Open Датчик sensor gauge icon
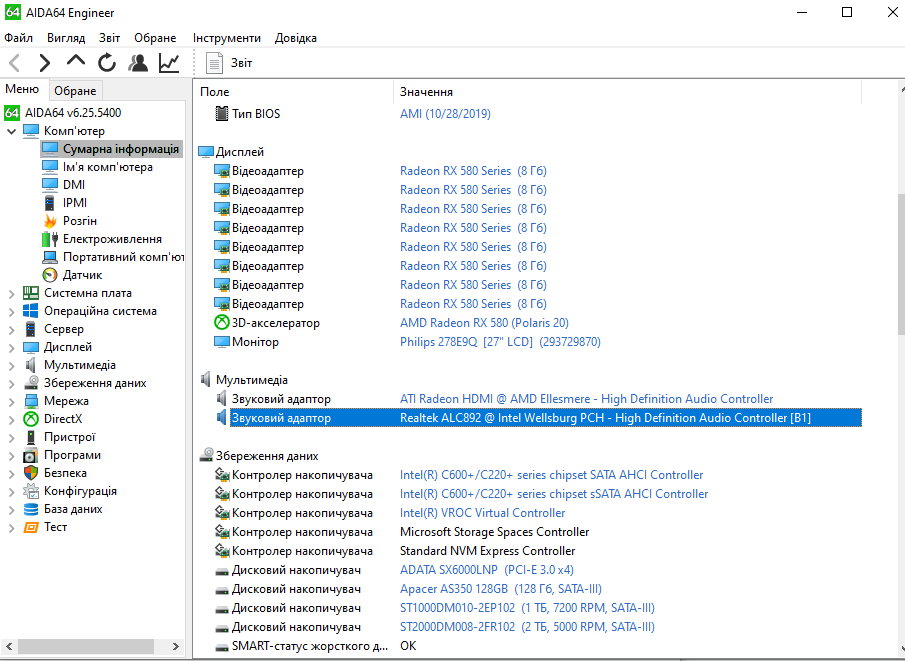Image resolution: width=905 pixels, height=661 pixels. pyautogui.click(x=50, y=275)
